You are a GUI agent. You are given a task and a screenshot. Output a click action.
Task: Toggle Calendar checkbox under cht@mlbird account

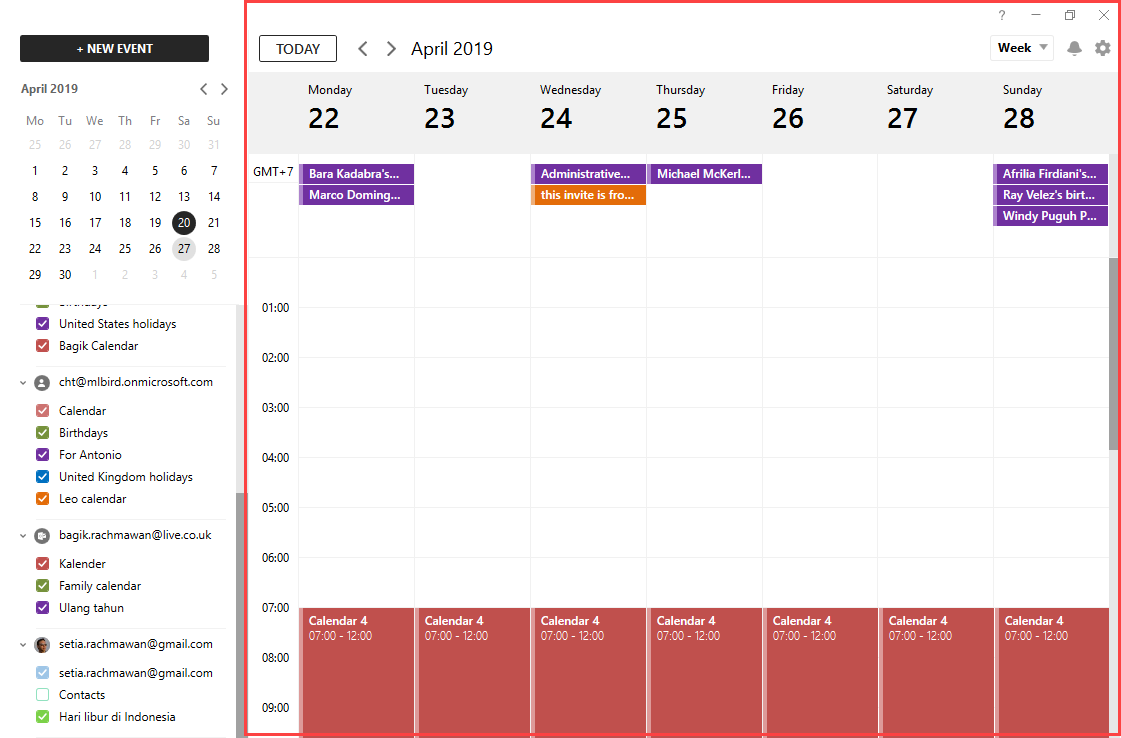(x=42, y=410)
